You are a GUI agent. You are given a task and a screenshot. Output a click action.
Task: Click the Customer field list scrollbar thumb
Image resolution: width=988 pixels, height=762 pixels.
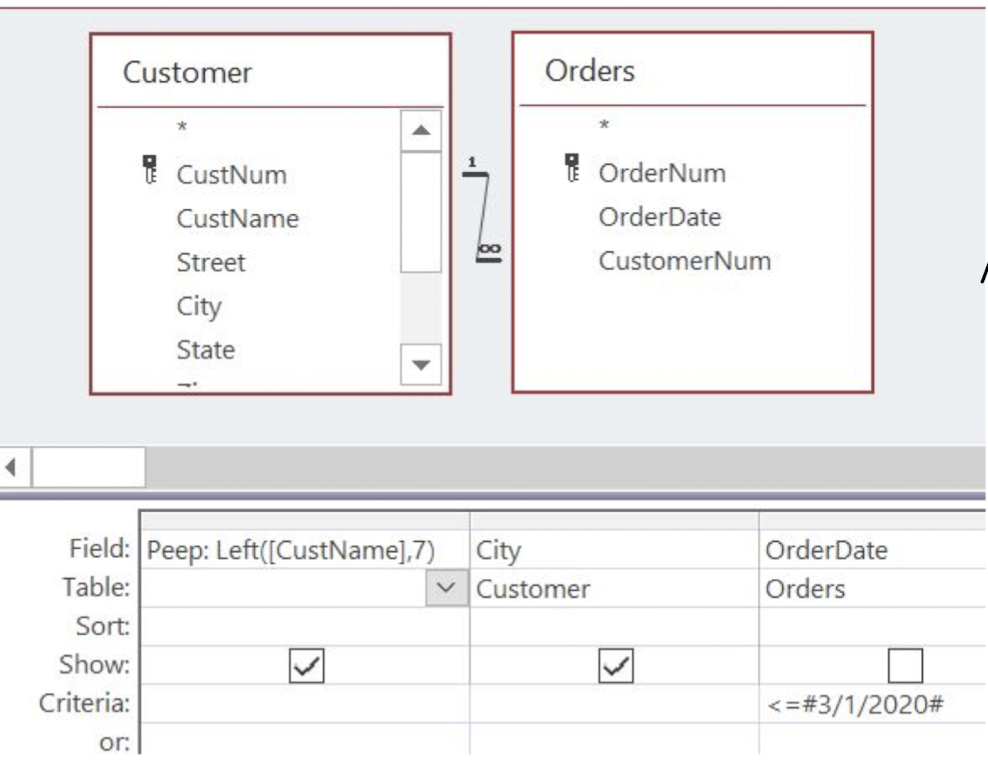[x=421, y=212]
